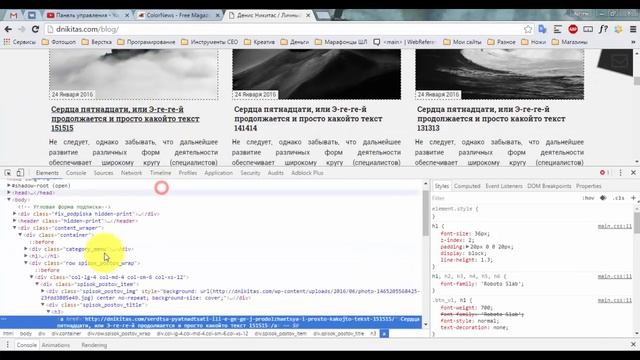Click the color palette icon in Styles
The width and height of the screenshot is (640, 360).
click(x=603, y=198)
